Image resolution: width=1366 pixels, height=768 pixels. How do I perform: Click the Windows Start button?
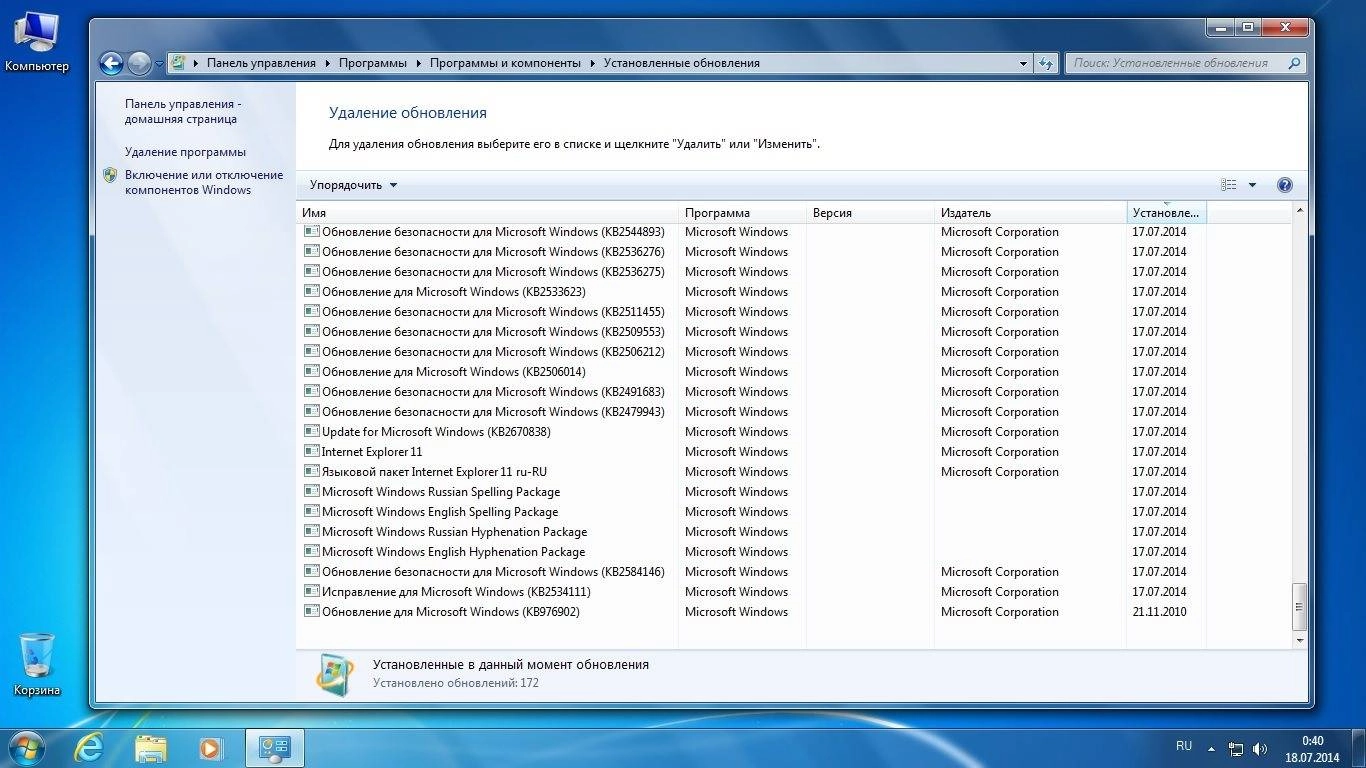click(26, 747)
